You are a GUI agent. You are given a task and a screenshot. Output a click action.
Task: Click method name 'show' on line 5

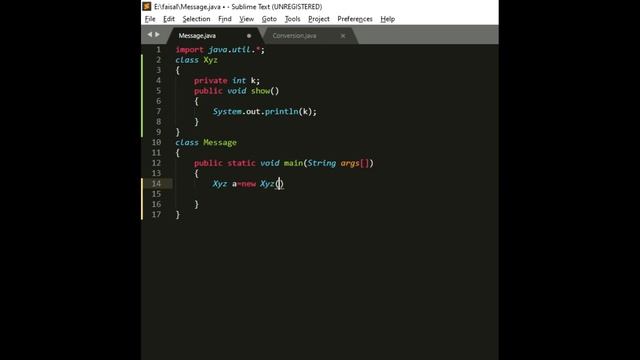click(260, 91)
